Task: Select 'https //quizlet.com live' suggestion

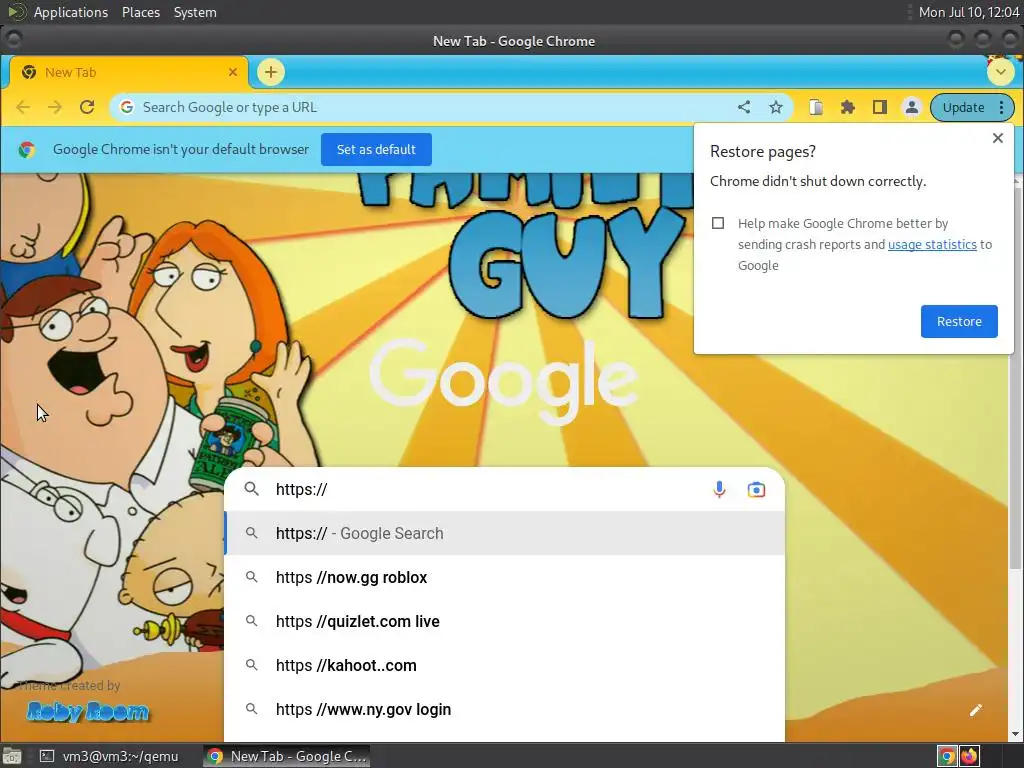Action: (x=504, y=621)
